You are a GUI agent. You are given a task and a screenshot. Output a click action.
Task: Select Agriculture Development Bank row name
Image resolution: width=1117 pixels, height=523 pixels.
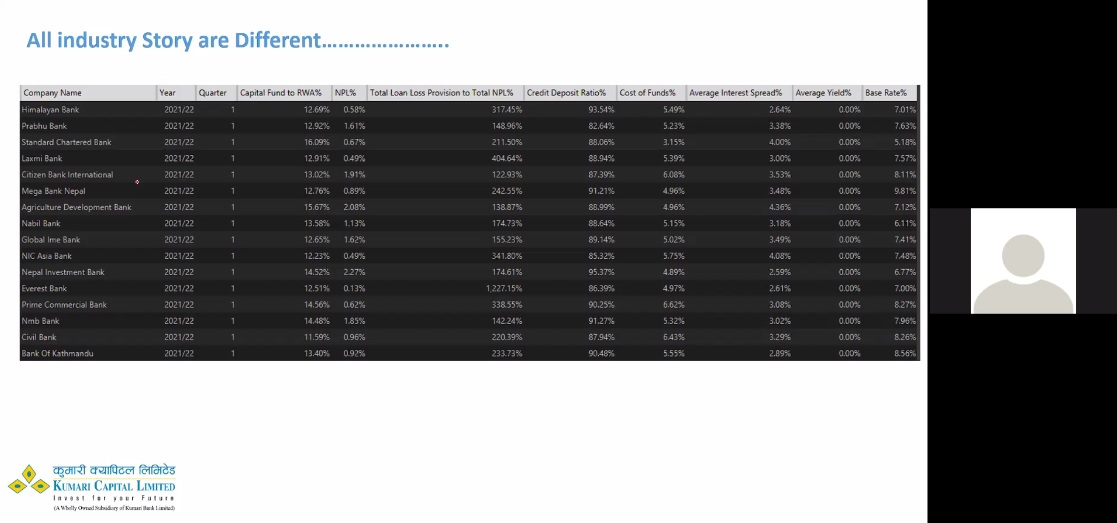tap(76, 207)
